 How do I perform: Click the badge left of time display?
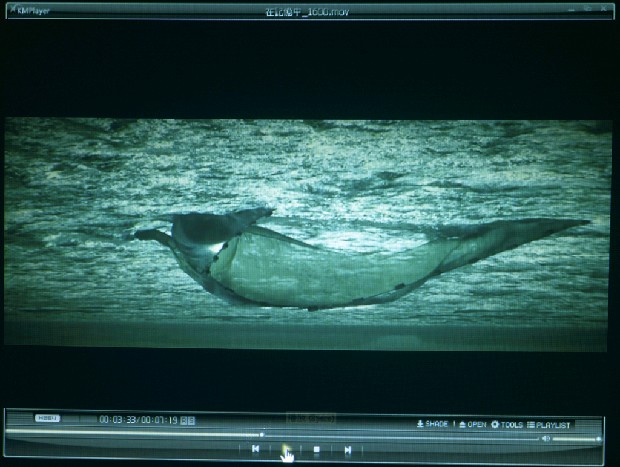point(48,419)
